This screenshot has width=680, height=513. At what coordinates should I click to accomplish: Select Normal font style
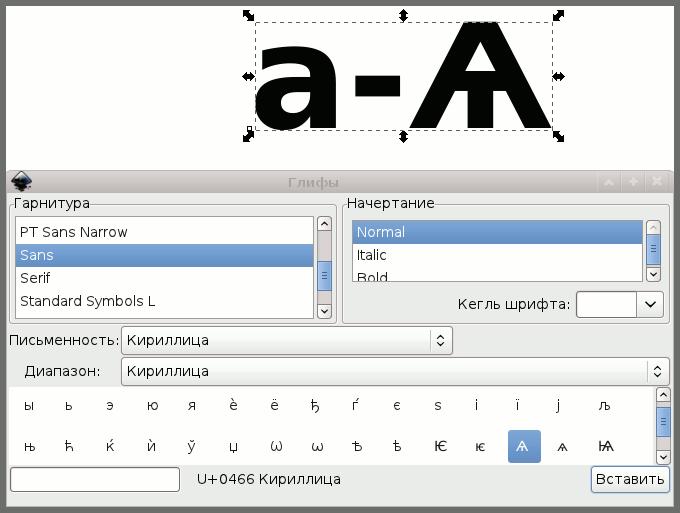coord(497,232)
